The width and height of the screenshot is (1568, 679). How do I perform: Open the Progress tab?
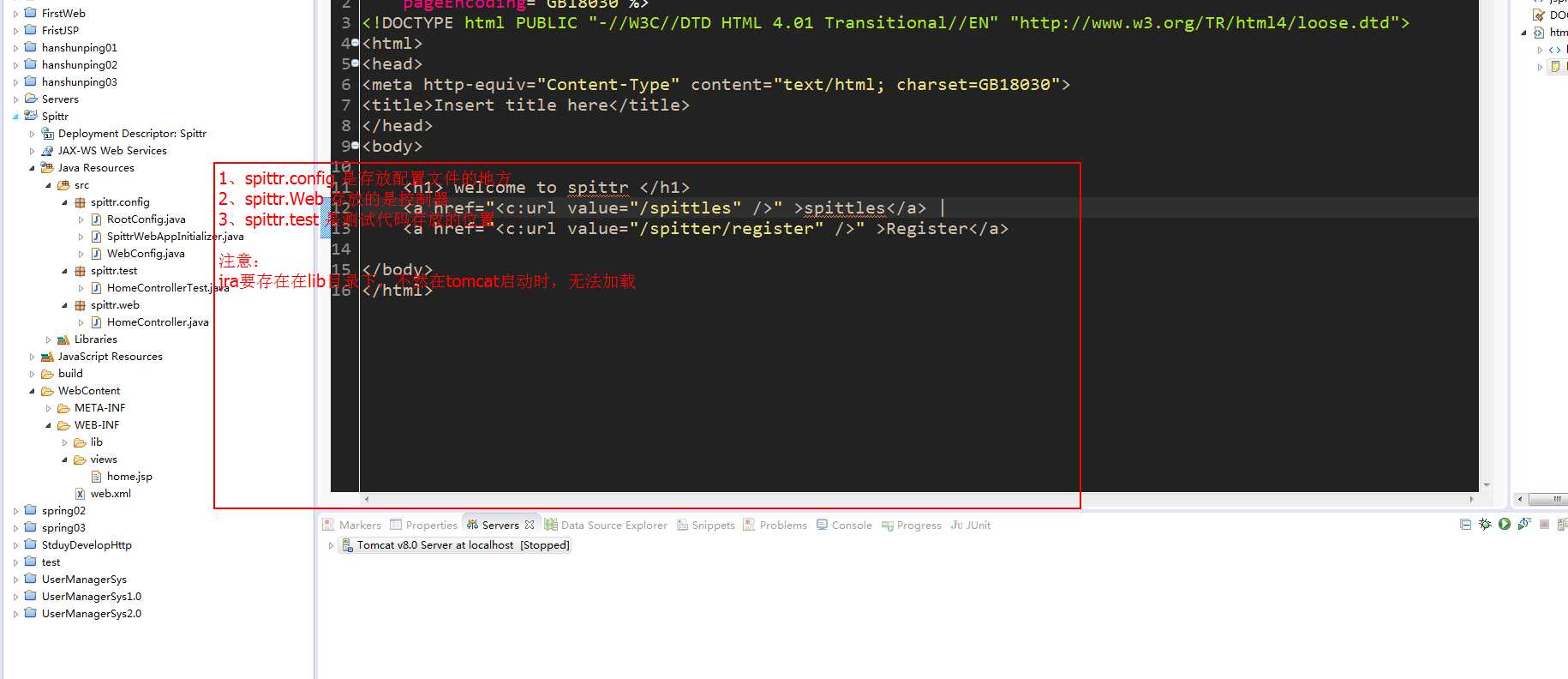[911, 525]
